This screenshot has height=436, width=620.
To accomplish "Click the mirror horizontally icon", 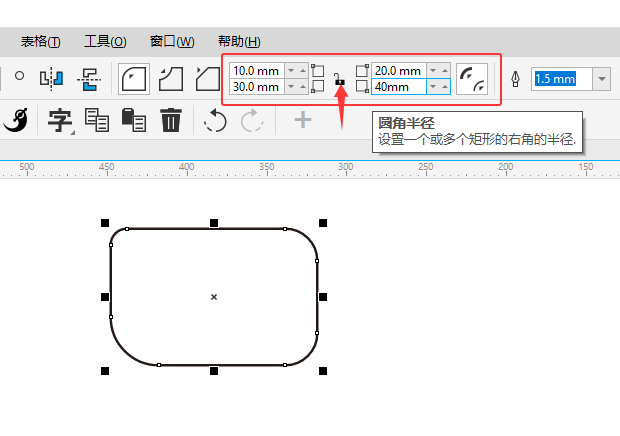I will click(51, 79).
